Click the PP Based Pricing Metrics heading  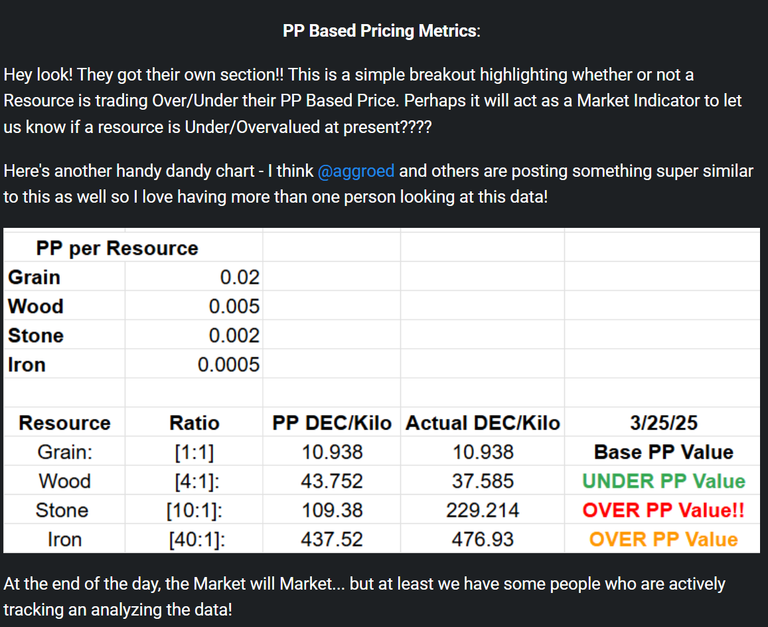coord(381,31)
